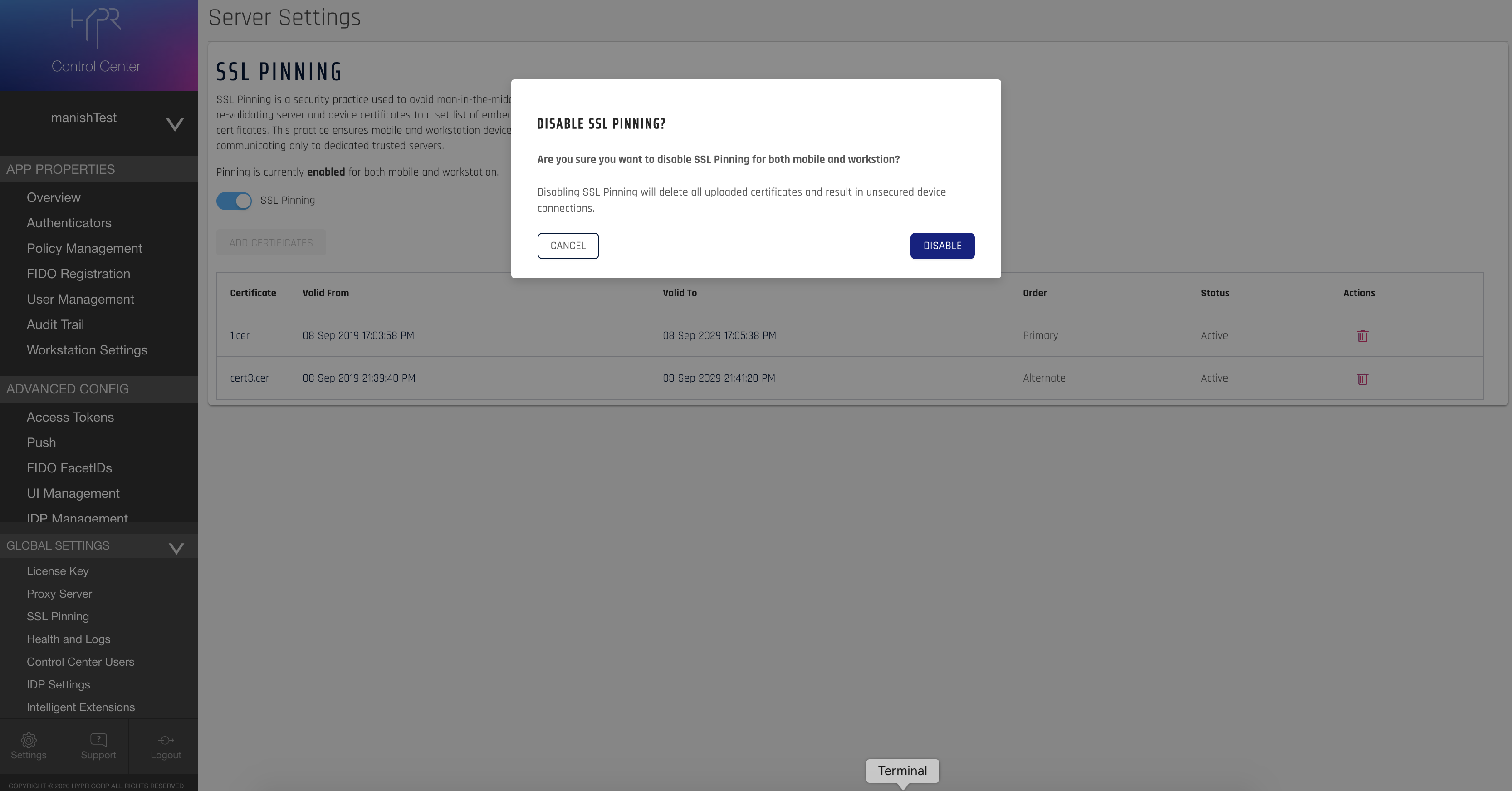Screen dimensions: 1512x791
Task: Open Policy Management in sidebar
Action: (x=84, y=248)
